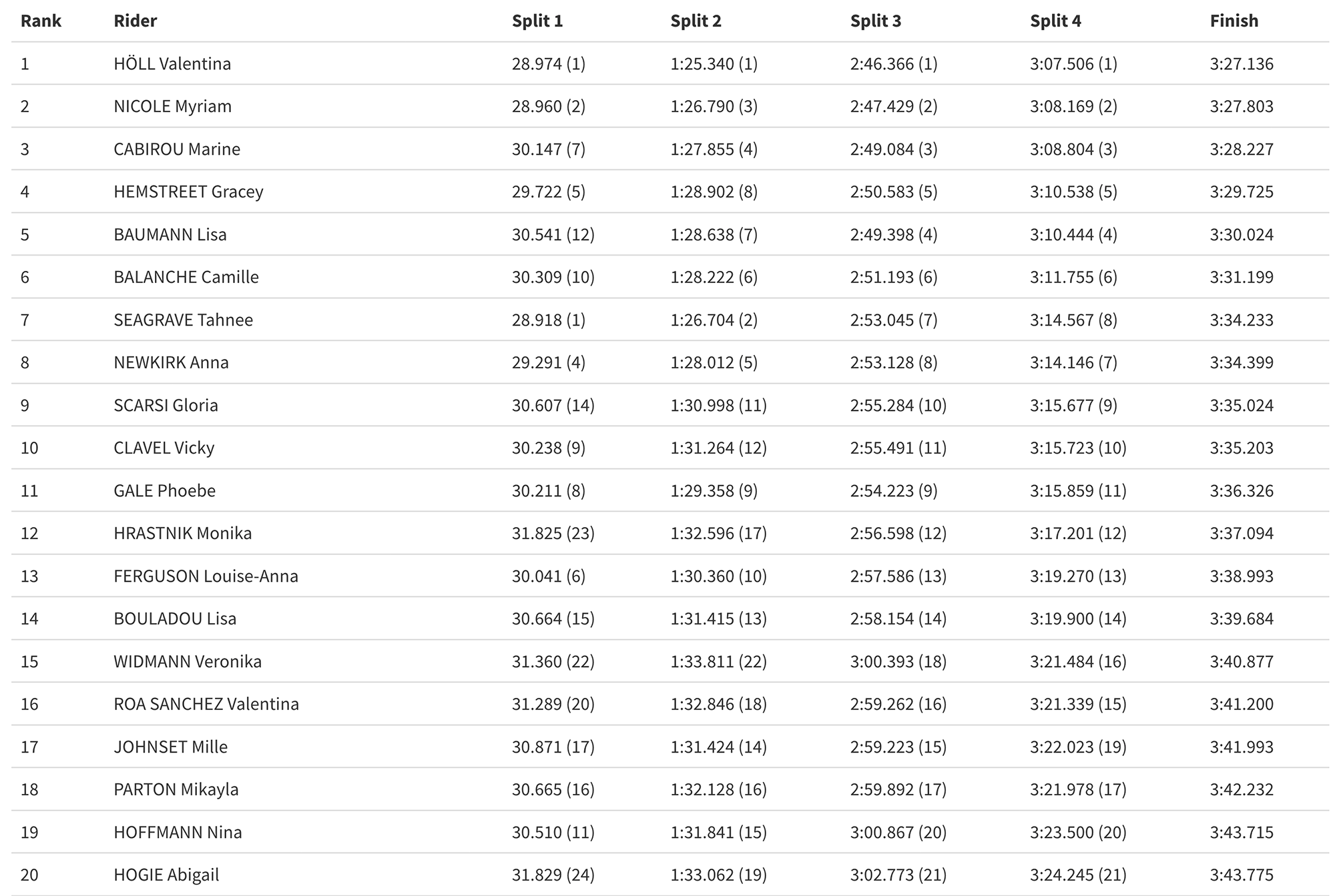Image resolution: width=1335 pixels, height=896 pixels.
Task: Click the Split 3 column header
Action: click(876, 21)
